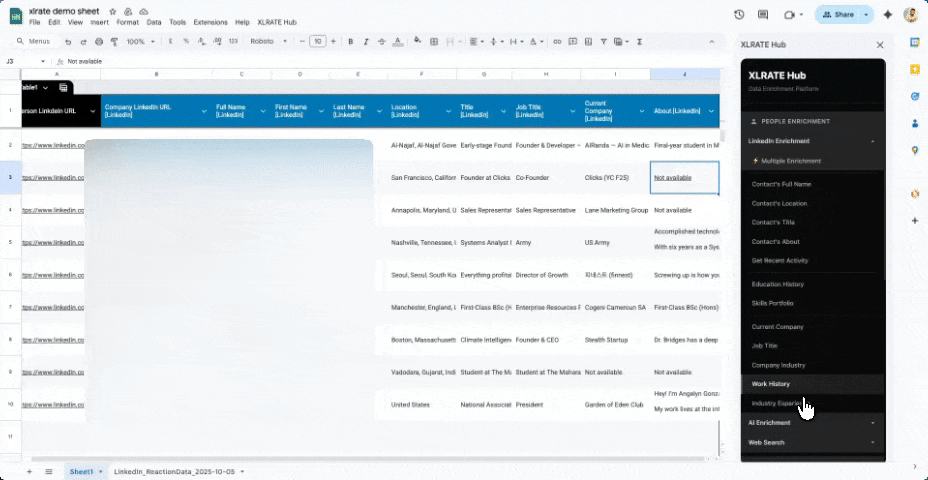Click the Functions sigma icon
This screenshot has width=928, height=480.
click(640, 41)
